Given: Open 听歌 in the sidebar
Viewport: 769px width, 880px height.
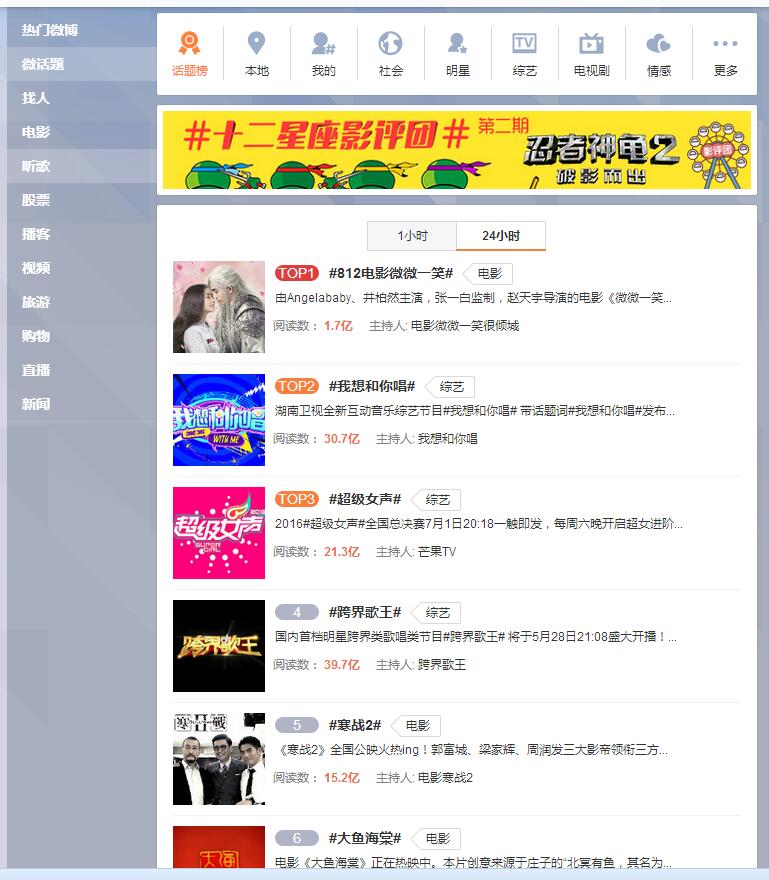Looking at the screenshot, I should pyautogui.click(x=36, y=166).
